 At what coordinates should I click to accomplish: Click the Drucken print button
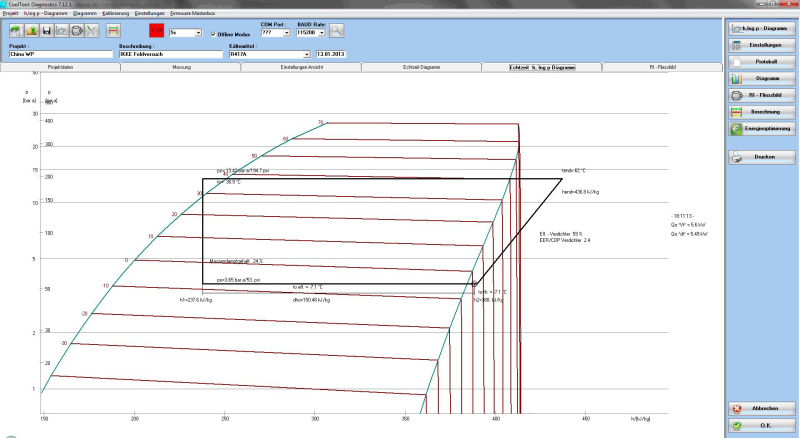pos(761,157)
